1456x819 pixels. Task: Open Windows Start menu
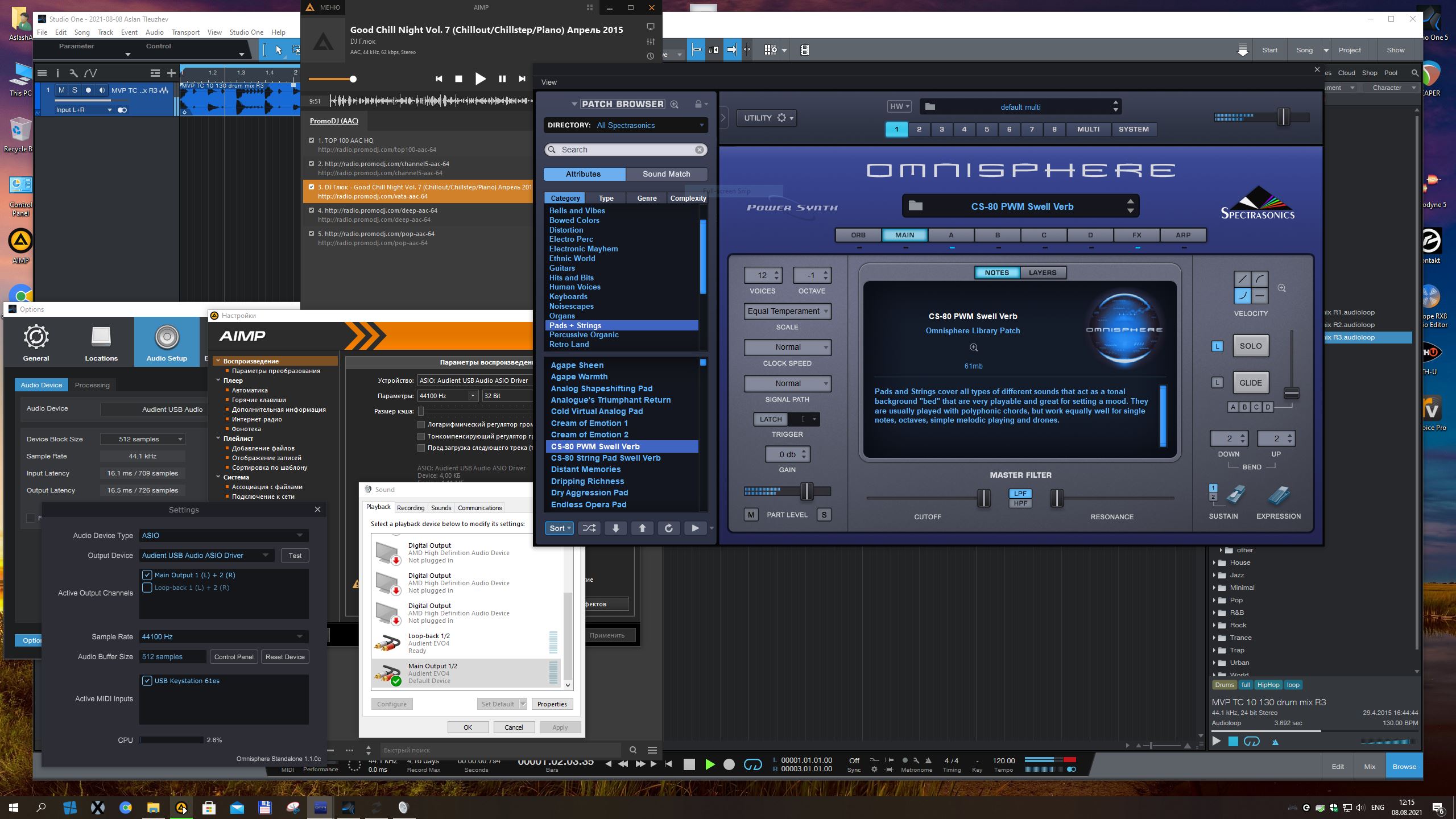(x=14, y=808)
